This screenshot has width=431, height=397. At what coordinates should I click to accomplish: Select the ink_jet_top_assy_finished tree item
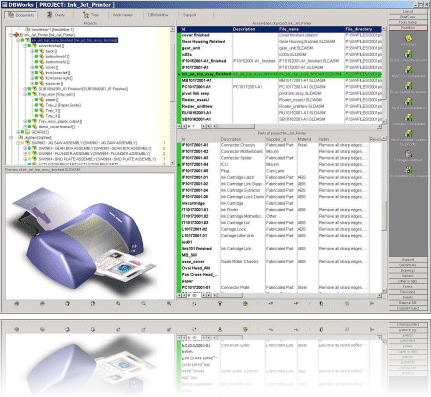click(74, 40)
